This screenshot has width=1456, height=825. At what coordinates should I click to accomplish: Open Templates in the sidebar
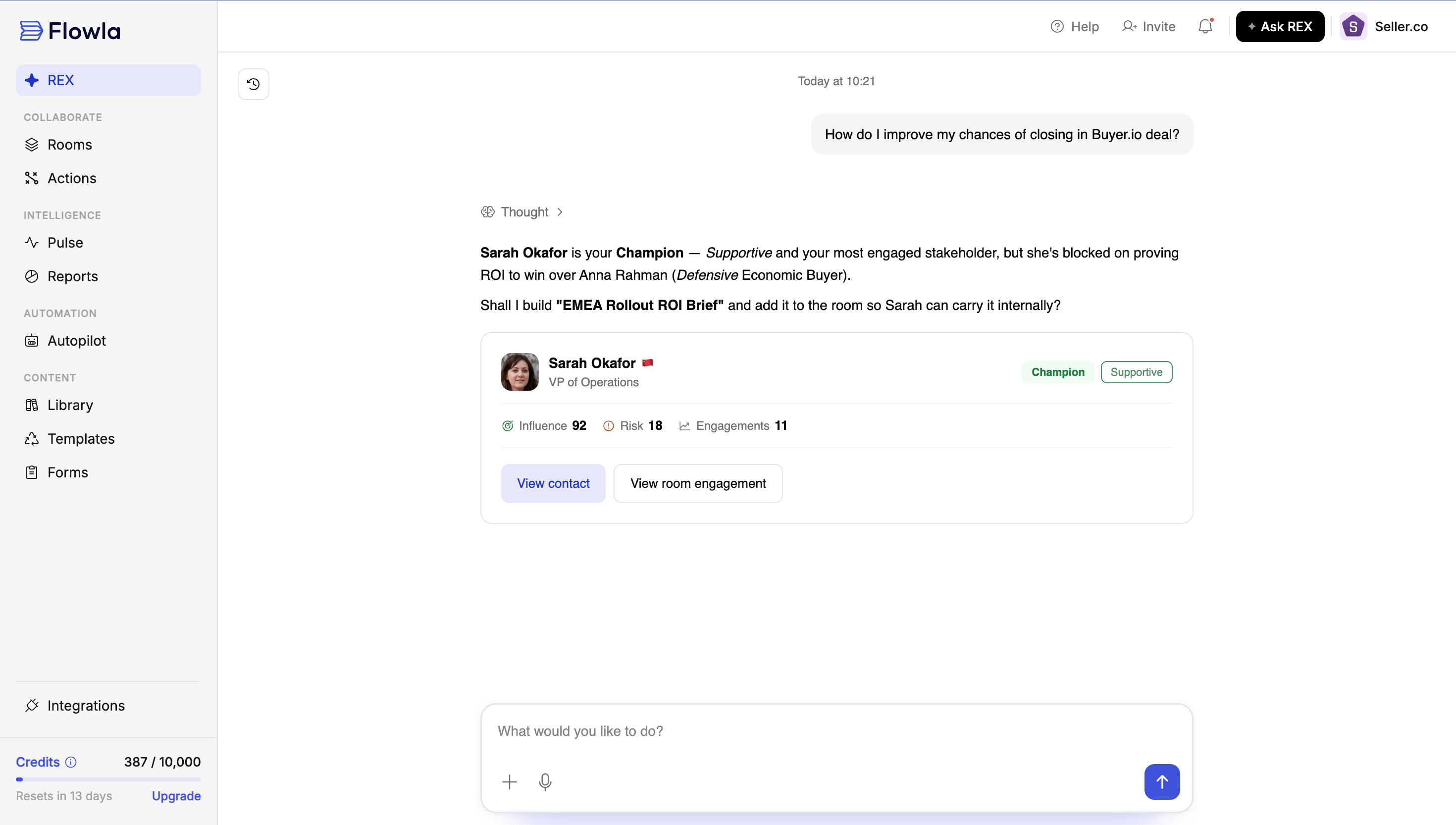108,439
